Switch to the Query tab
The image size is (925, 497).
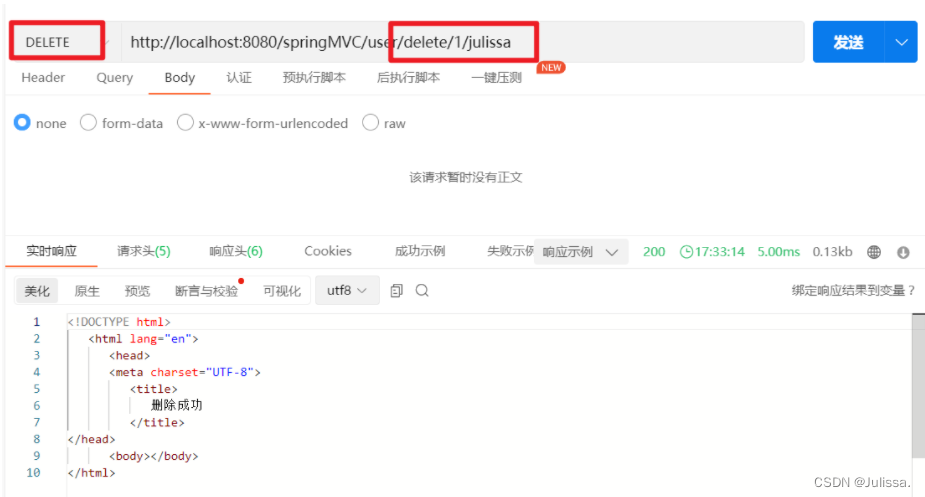114,77
